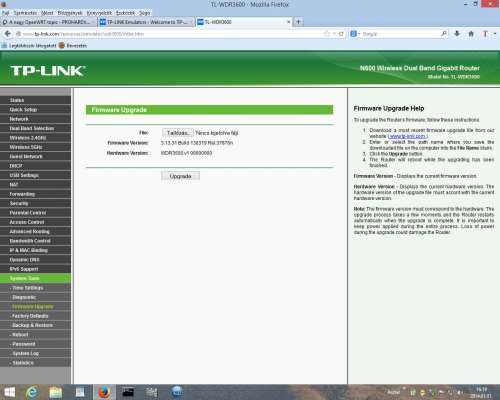500x400 pixels.
Task: Close the TL-WDR3600 tab
Action: [x=289, y=22]
